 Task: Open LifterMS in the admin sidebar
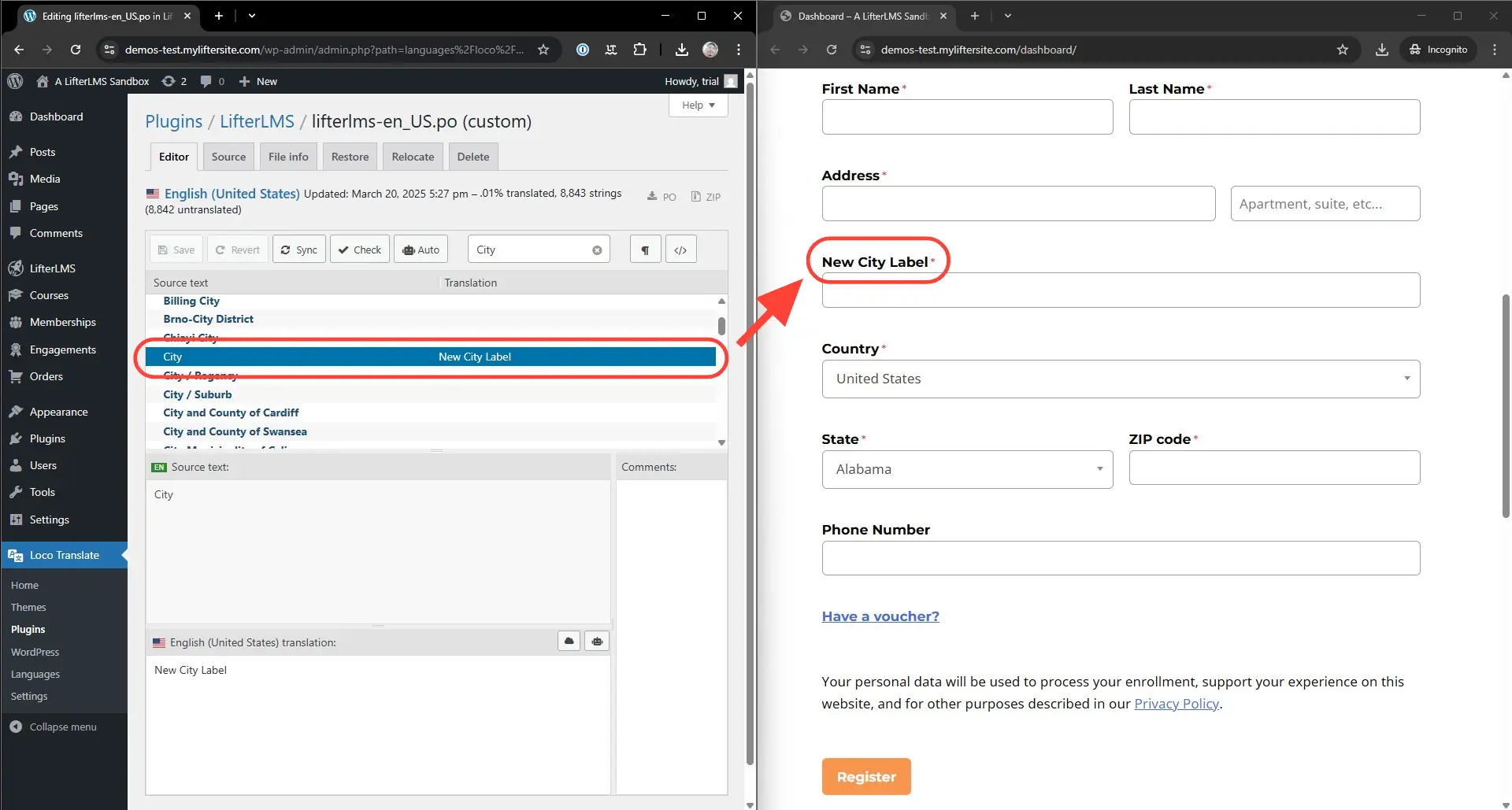tap(53, 268)
